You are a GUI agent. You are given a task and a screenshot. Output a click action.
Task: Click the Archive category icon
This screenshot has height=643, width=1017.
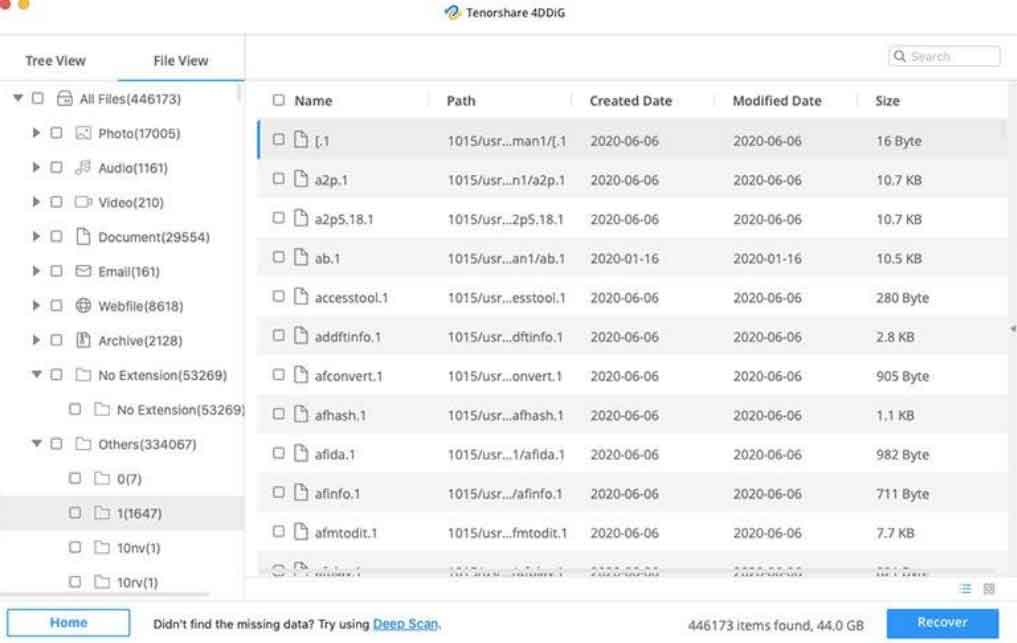pyautogui.click(x=84, y=340)
